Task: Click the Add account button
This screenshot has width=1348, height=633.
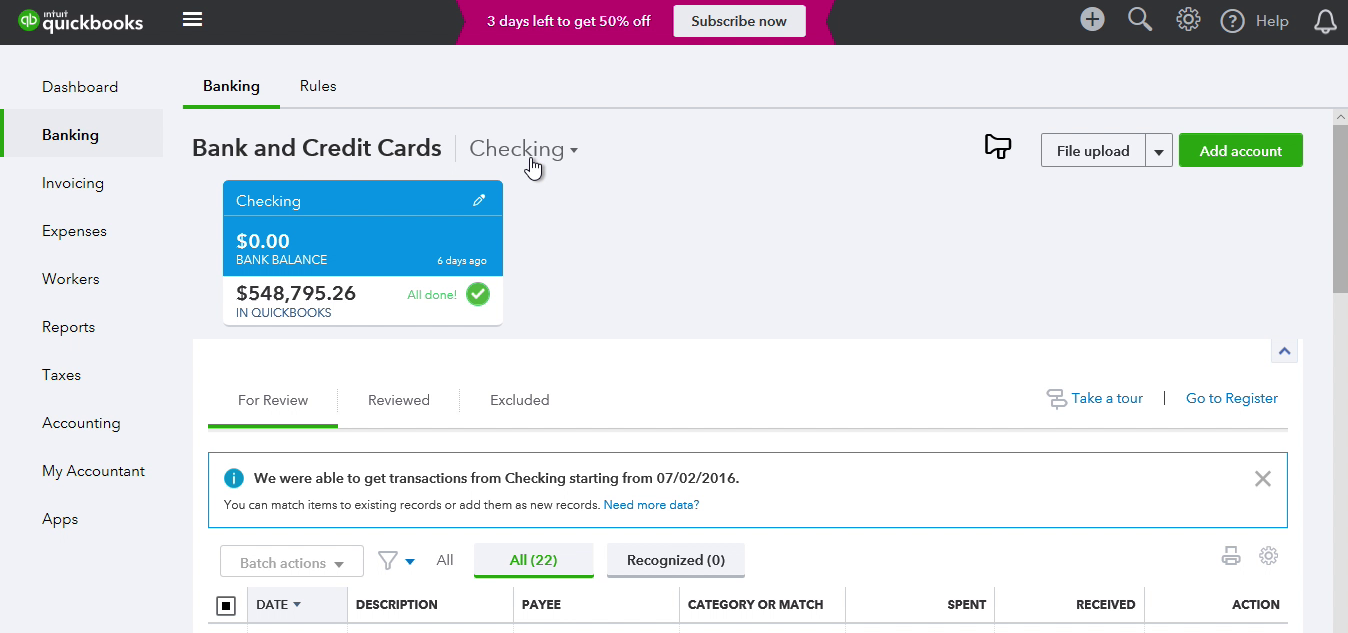Action: click(x=1240, y=151)
